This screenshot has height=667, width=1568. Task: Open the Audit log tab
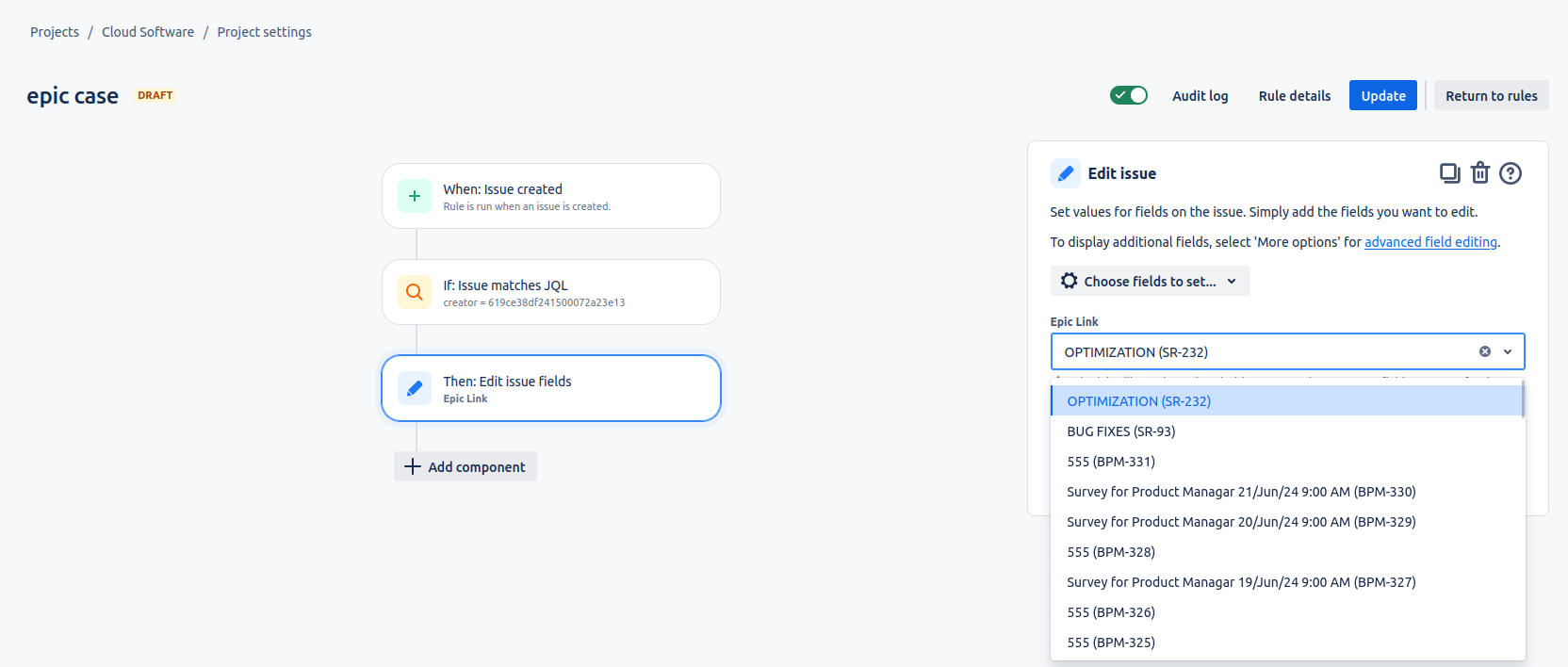point(1200,96)
